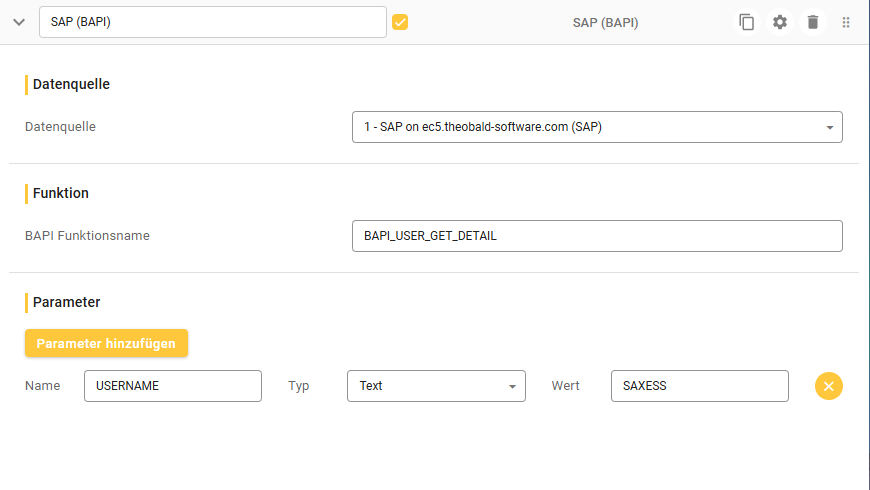
Task: Remove the USERNAME parameter with X icon
Action: coord(829,386)
